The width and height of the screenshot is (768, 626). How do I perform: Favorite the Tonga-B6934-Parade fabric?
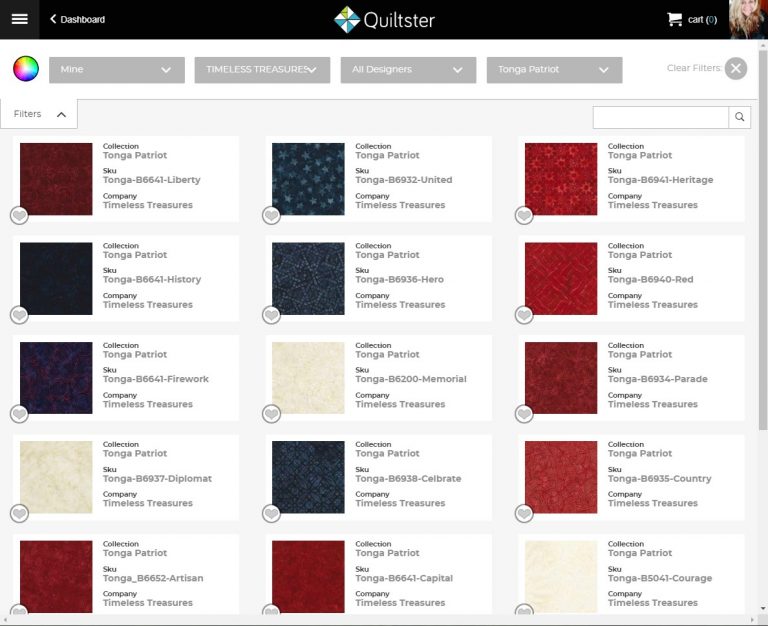524,414
